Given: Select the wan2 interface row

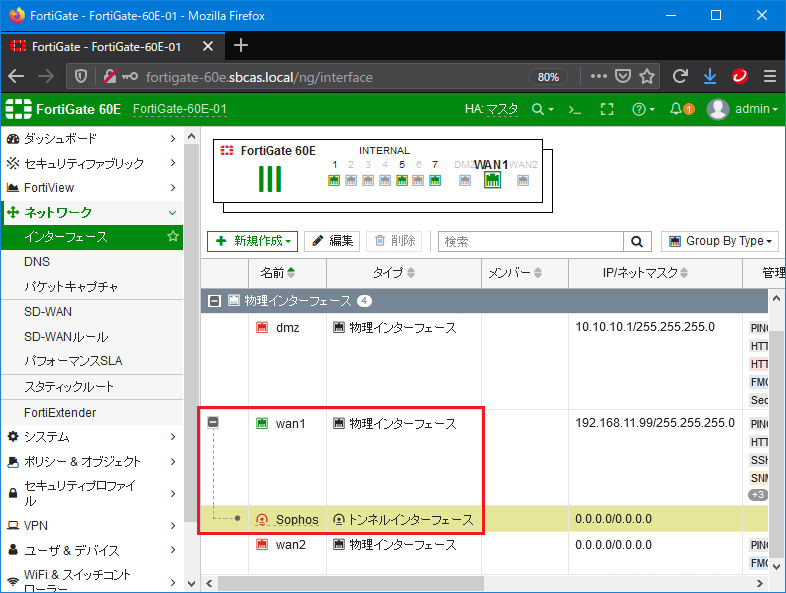Looking at the screenshot, I should [x=484, y=553].
